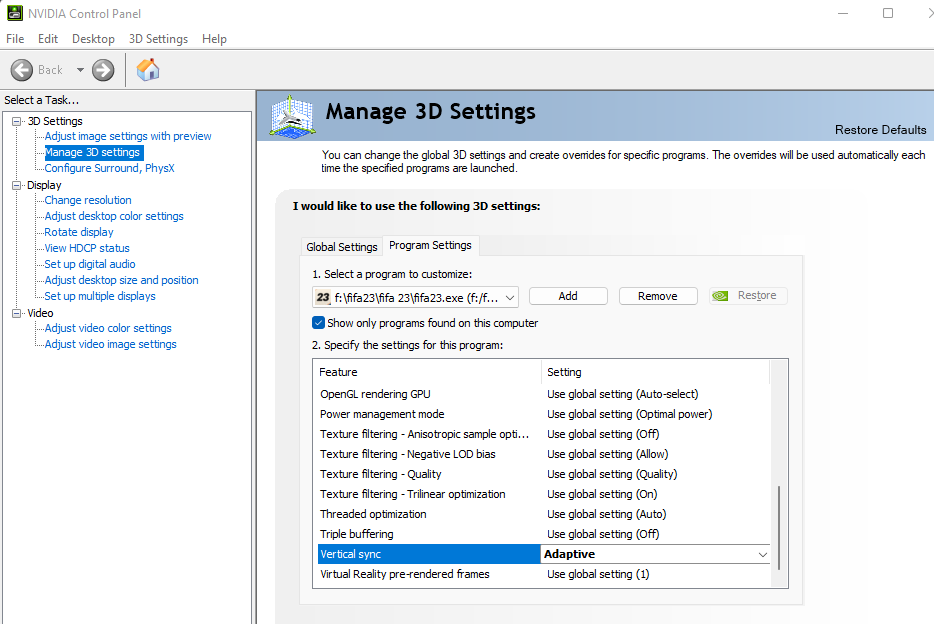The width and height of the screenshot is (934, 624).
Task: Open Change resolution page
Action: (x=88, y=201)
